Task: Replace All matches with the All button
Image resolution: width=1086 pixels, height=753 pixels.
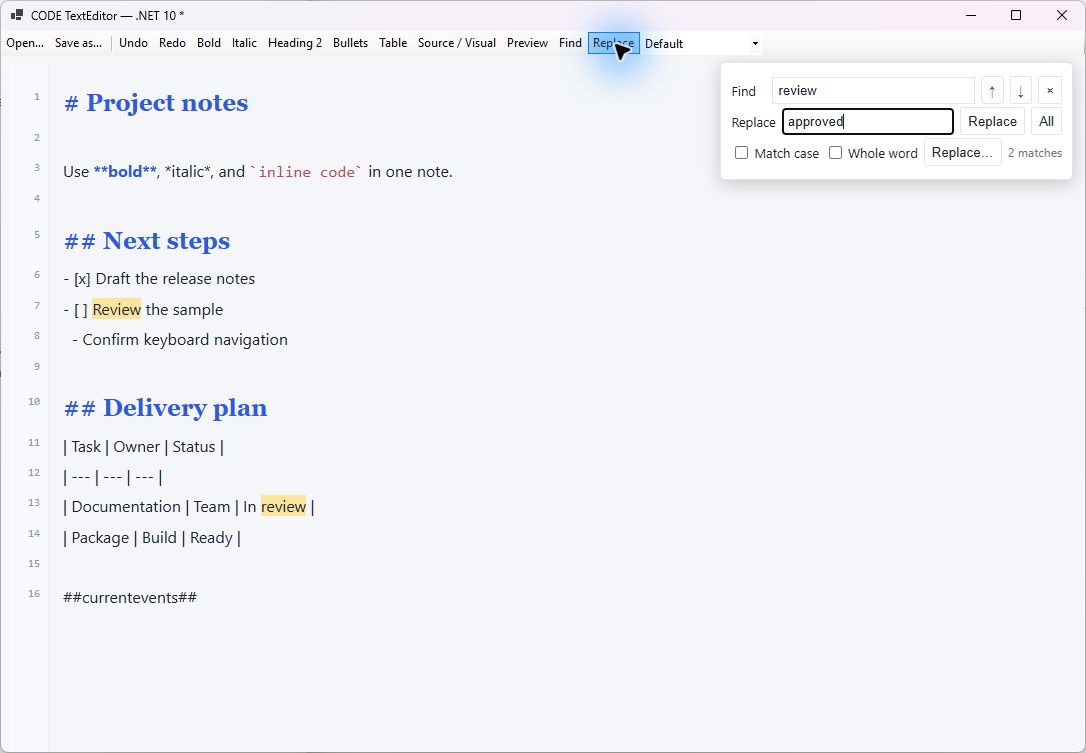Action: (1046, 121)
